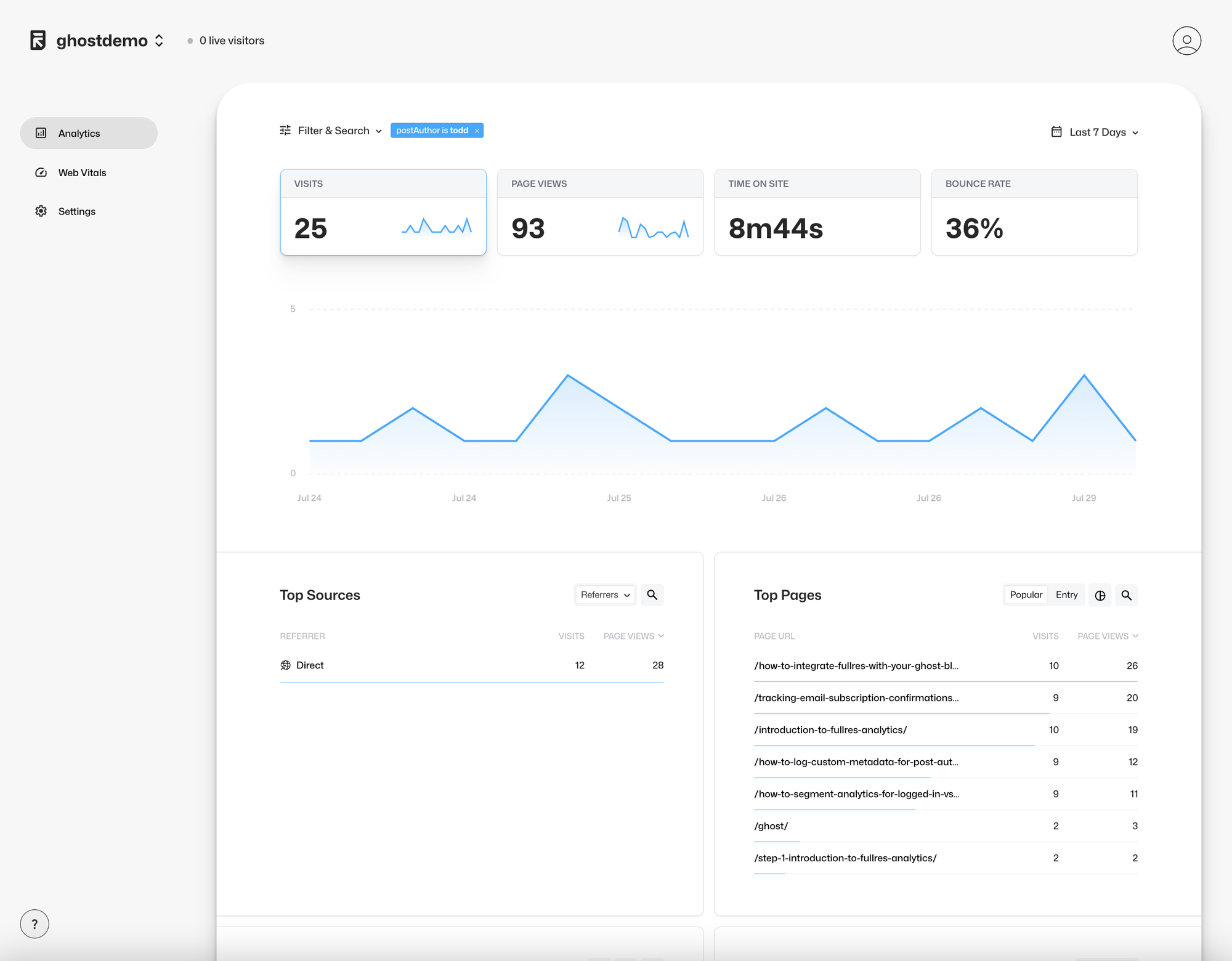
Task: Open the Analytics sidebar menu item
Action: (89, 133)
